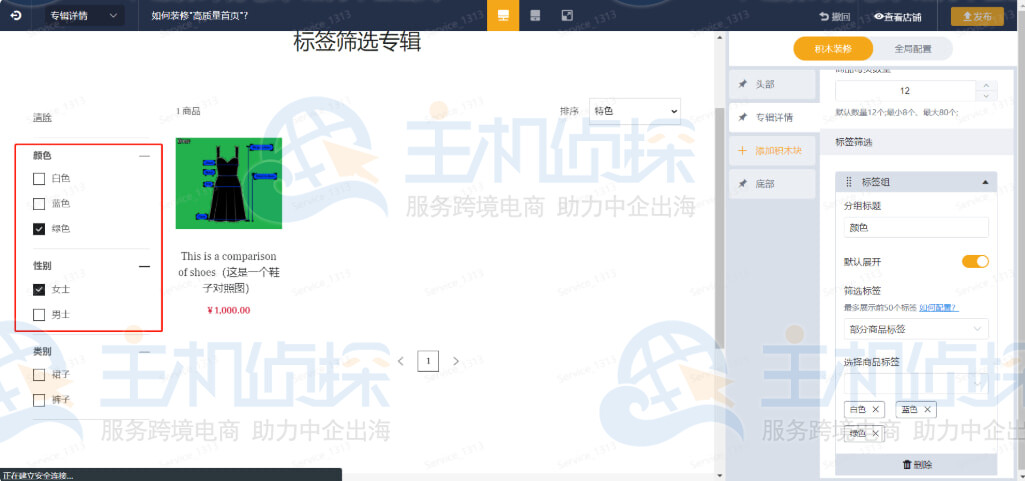Remove the 白色 tag chip
Screen dimensions: 1025x481
(x=875, y=410)
